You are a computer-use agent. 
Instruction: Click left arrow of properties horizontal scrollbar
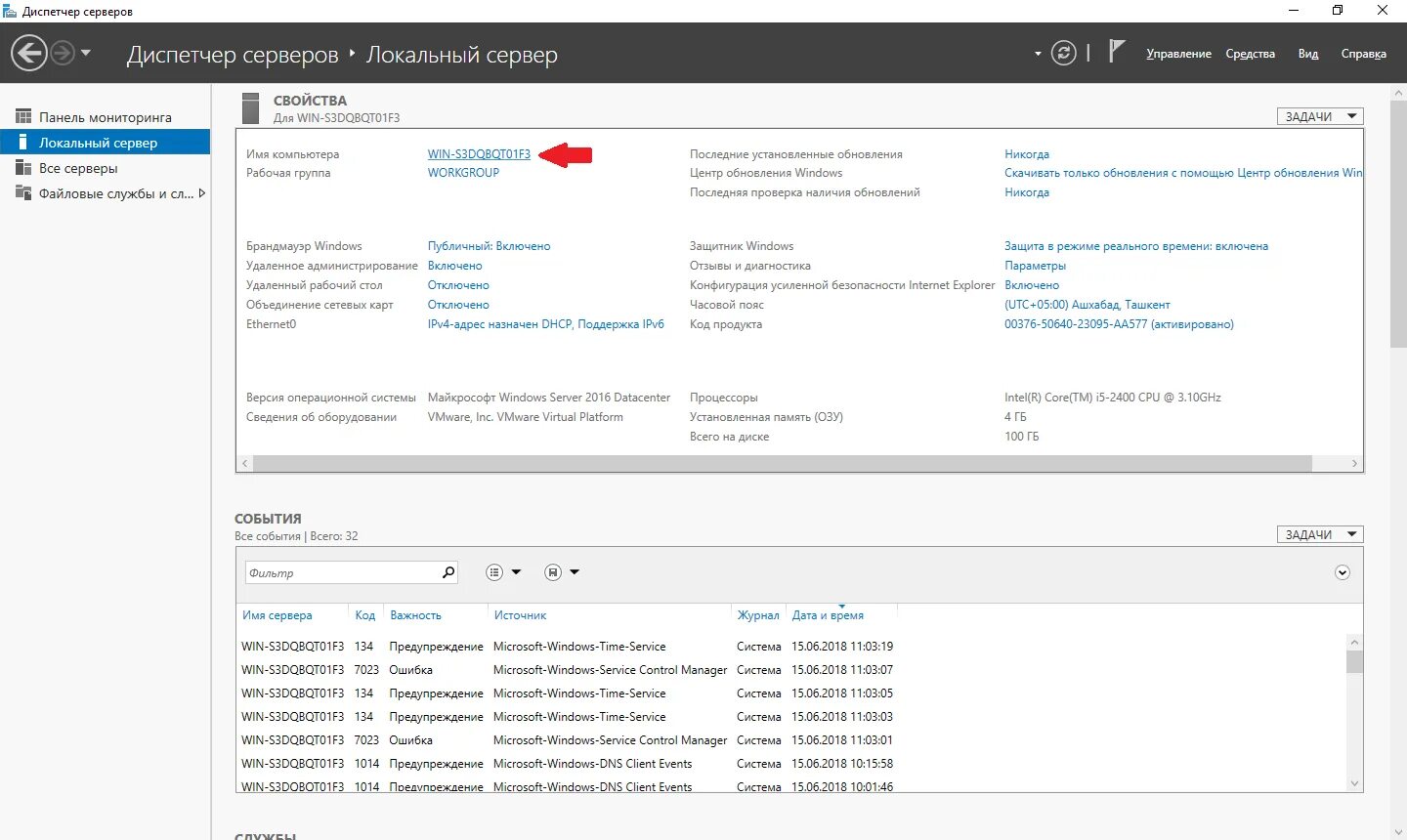[x=245, y=463]
